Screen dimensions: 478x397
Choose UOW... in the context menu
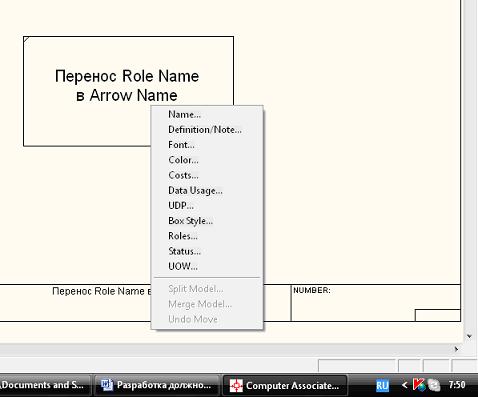tap(207, 266)
